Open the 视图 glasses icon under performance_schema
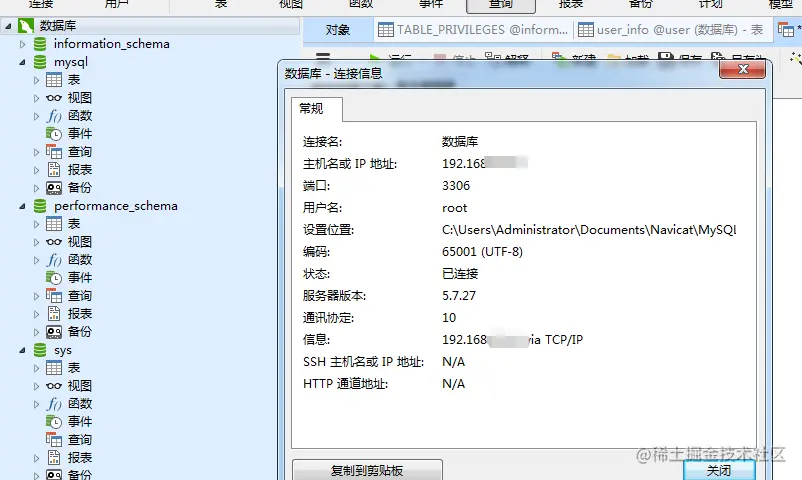Image resolution: width=802 pixels, height=480 pixels. tap(54, 242)
